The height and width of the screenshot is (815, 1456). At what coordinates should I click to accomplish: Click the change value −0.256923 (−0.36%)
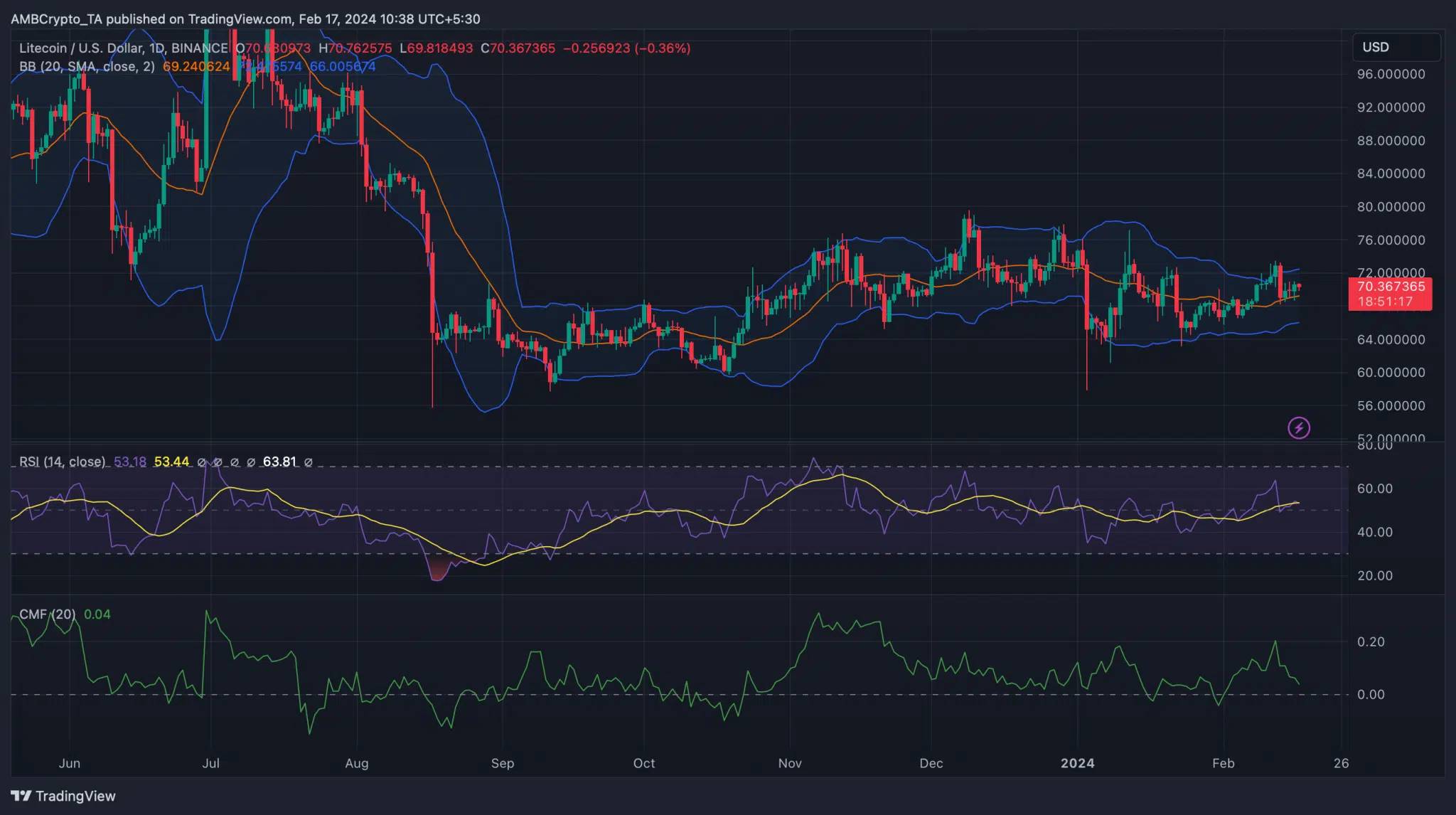(627, 48)
